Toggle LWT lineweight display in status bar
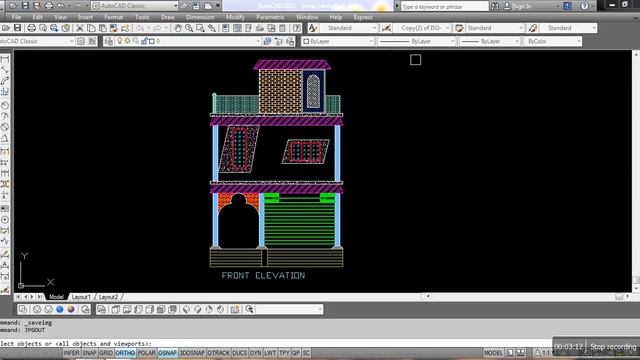Screen dimensions: 640x360 [270, 353]
